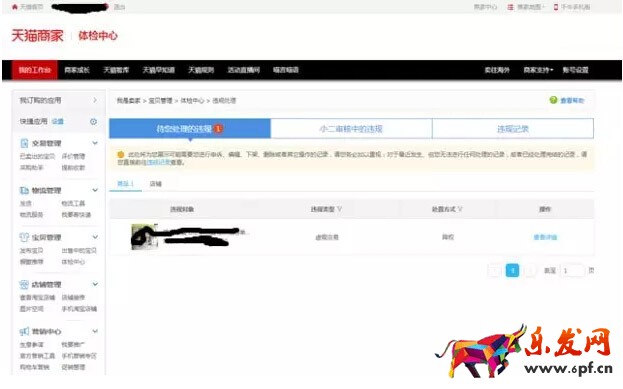The height and width of the screenshot is (389, 623).
Task: Open 手机淘宝店铺 in the sidebar
Action: click(79, 308)
